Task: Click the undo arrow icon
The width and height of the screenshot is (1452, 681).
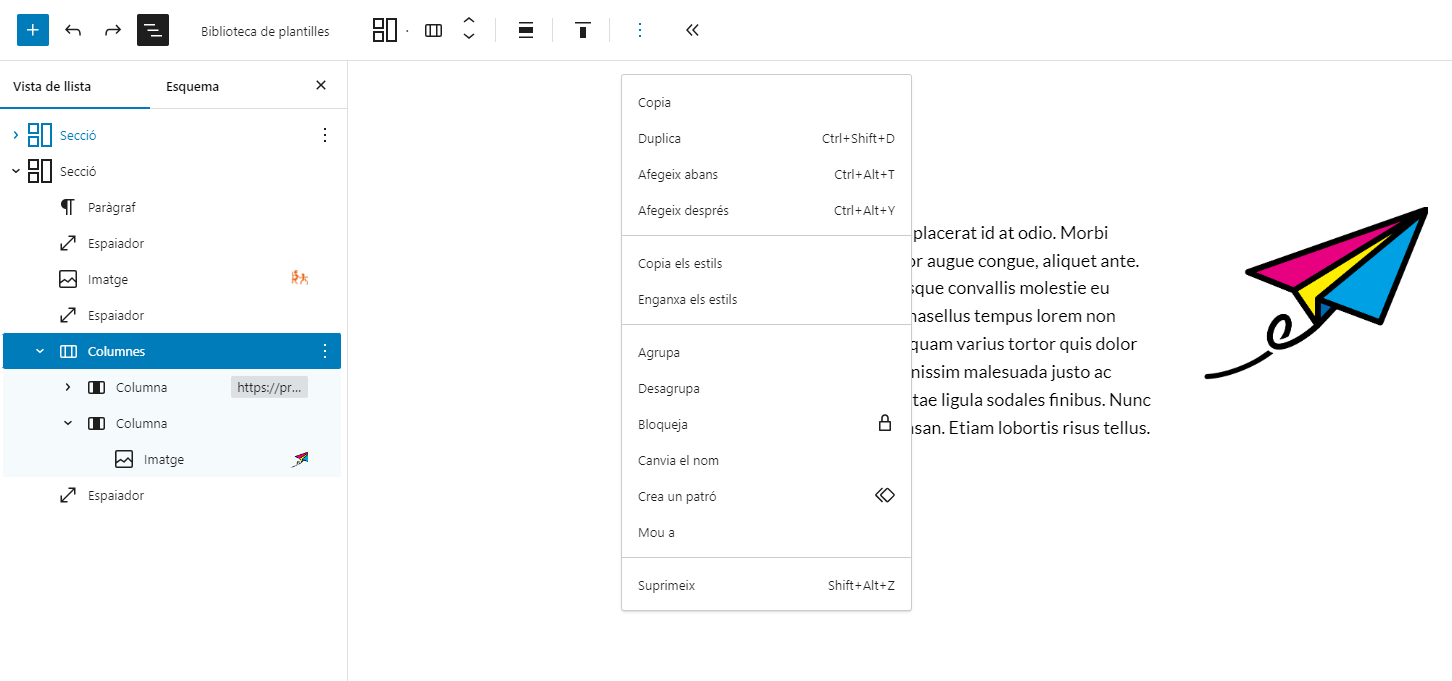Action: [x=73, y=30]
